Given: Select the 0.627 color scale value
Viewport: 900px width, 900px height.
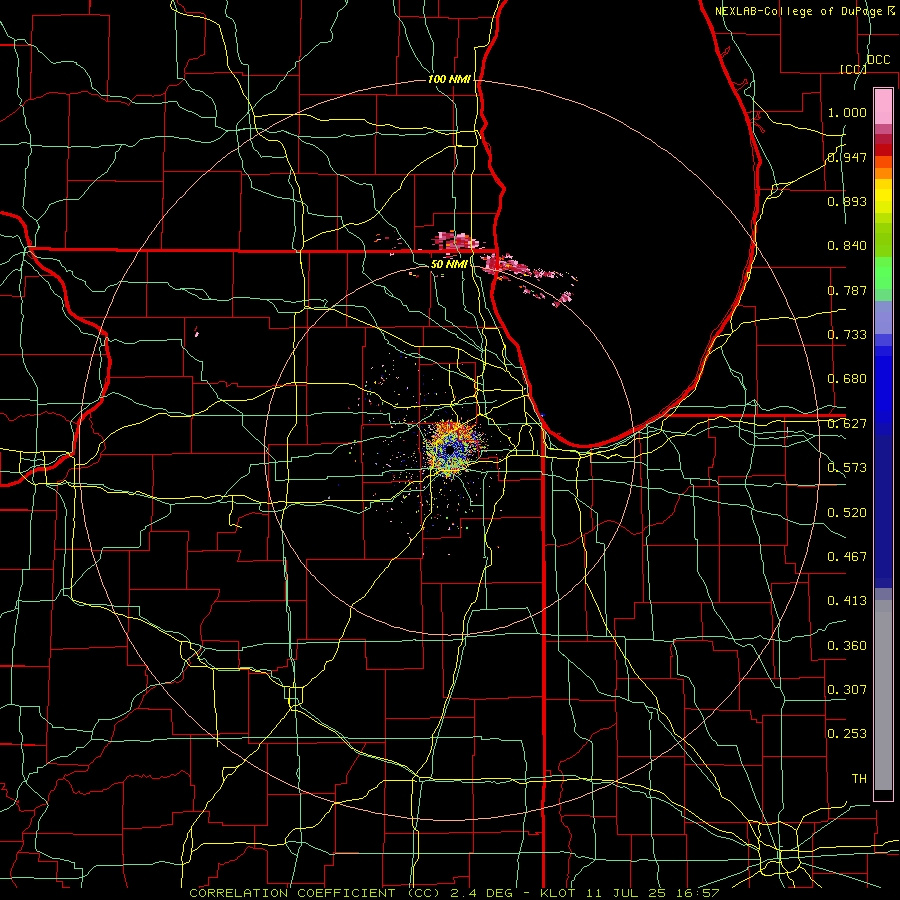Looking at the screenshot, I should 847,424.
